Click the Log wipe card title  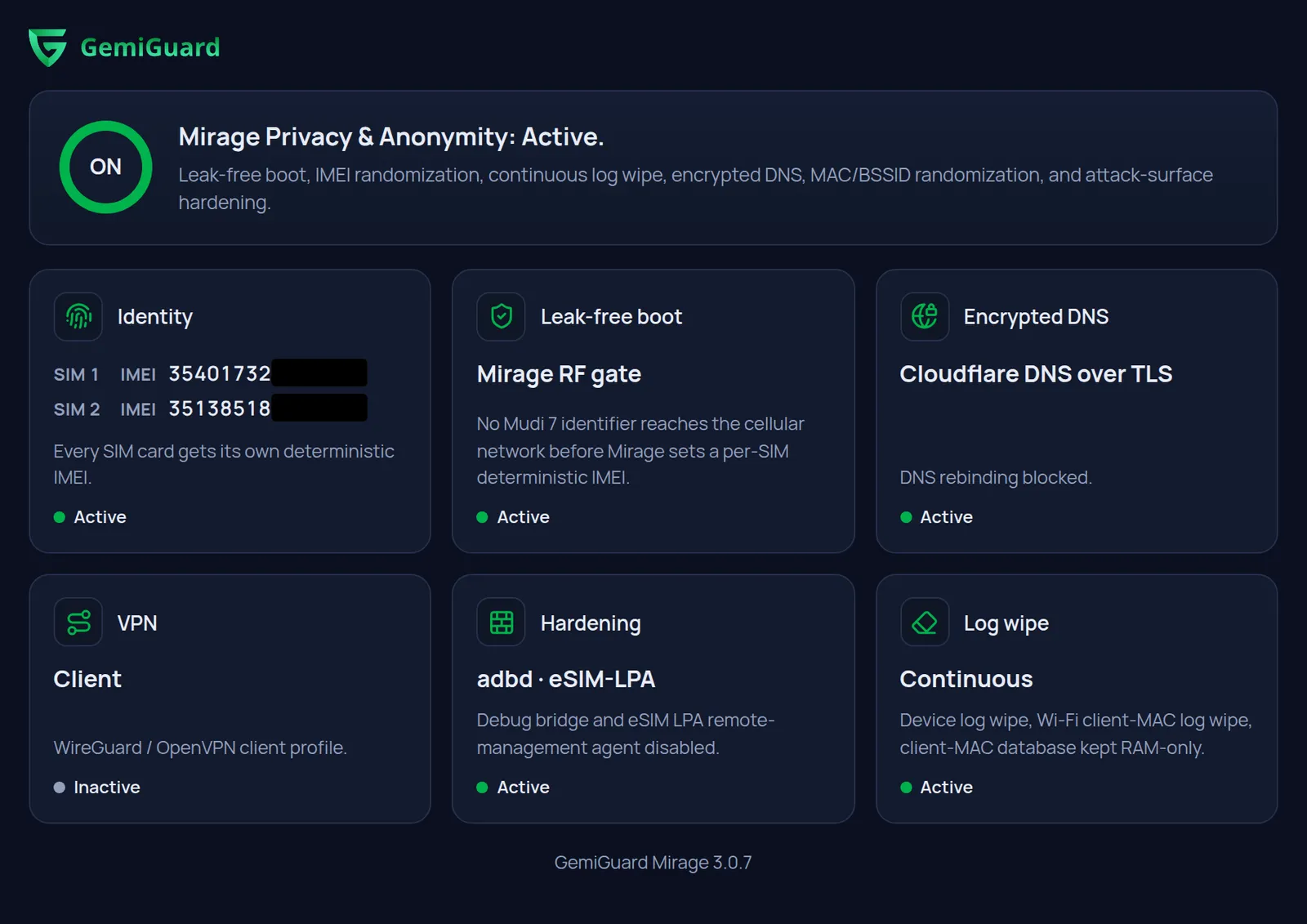[1006, 623]
